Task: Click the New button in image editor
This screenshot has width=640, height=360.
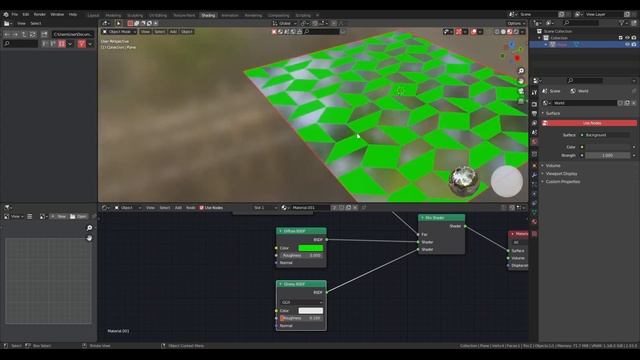Action: click(x=59, y=216)
